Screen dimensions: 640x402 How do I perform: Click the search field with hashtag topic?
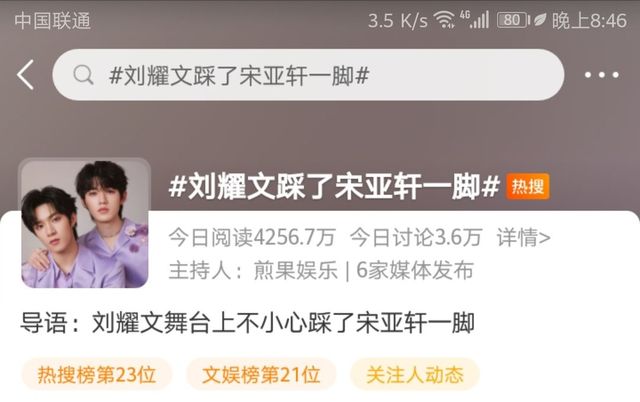click(x=308, y=75)
